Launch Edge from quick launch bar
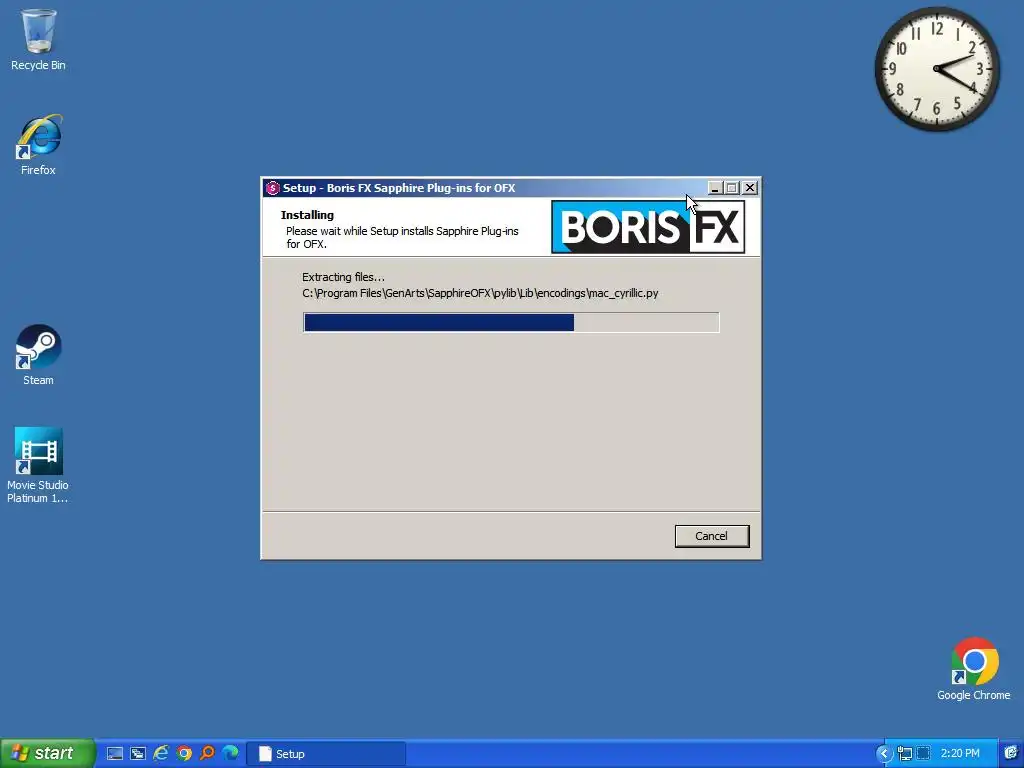Image resolution: width=1024 pixels, height=768 pixels. point(231,754)
